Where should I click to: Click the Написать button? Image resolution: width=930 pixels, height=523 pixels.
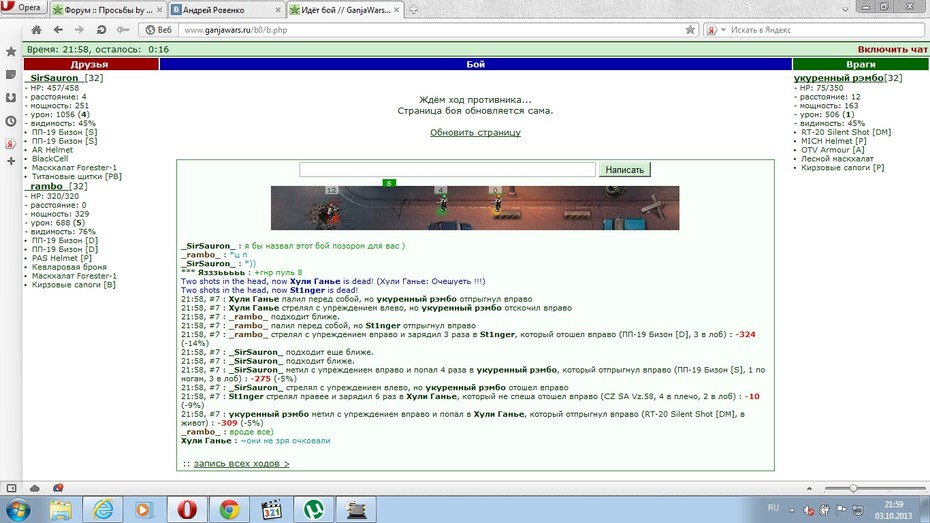(x=625, y=170)
